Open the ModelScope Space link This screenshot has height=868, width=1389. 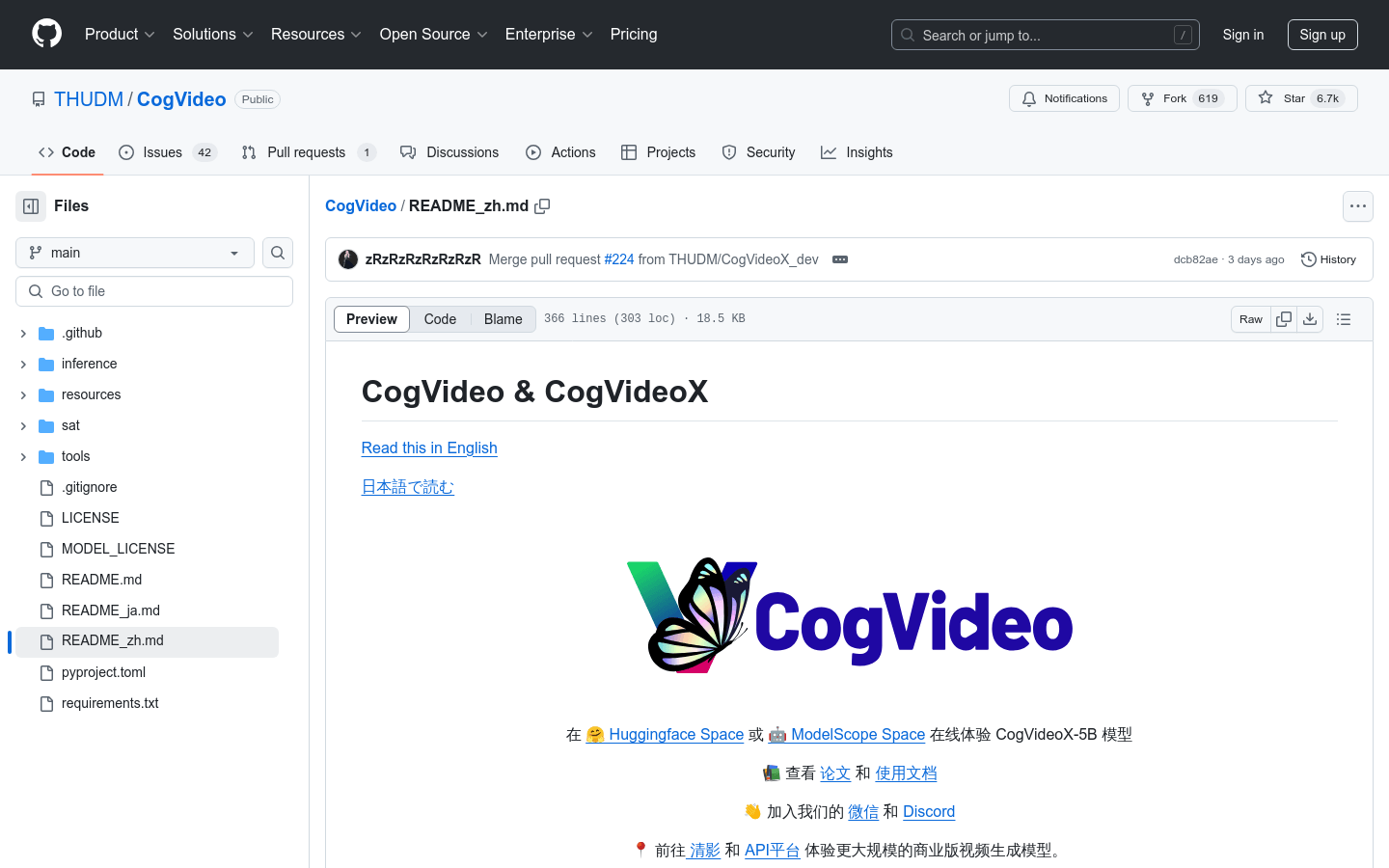click(x=847, y=734)
